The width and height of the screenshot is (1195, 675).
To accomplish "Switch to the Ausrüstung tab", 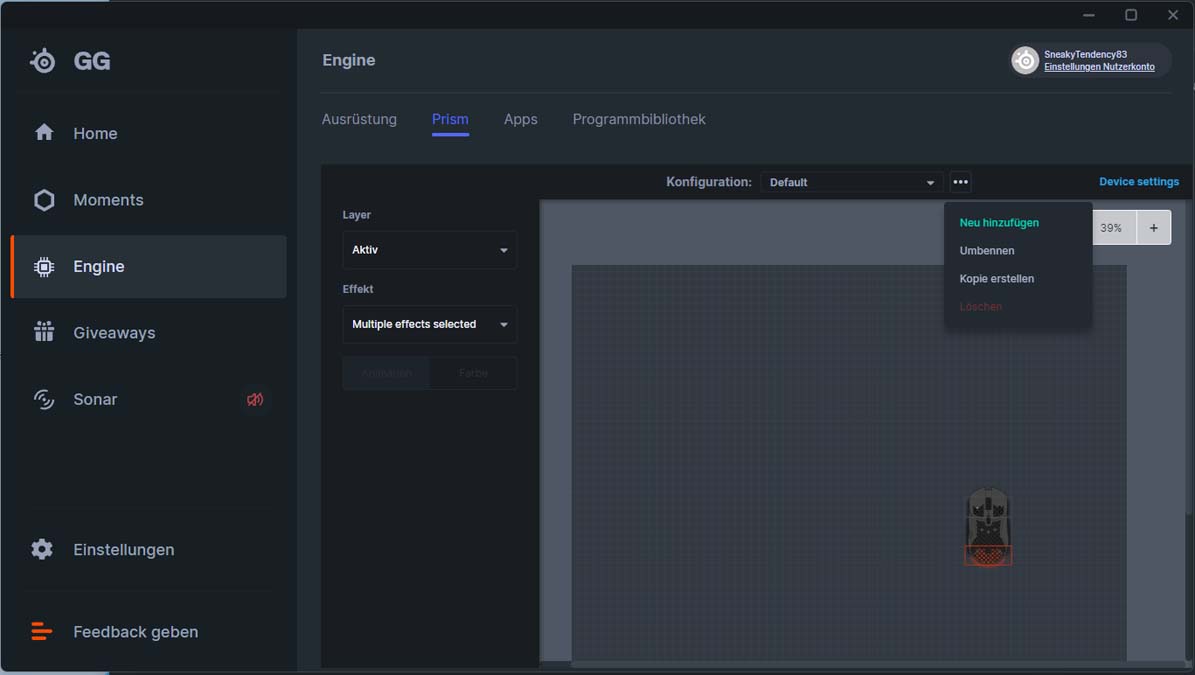I will click(359, 120).
